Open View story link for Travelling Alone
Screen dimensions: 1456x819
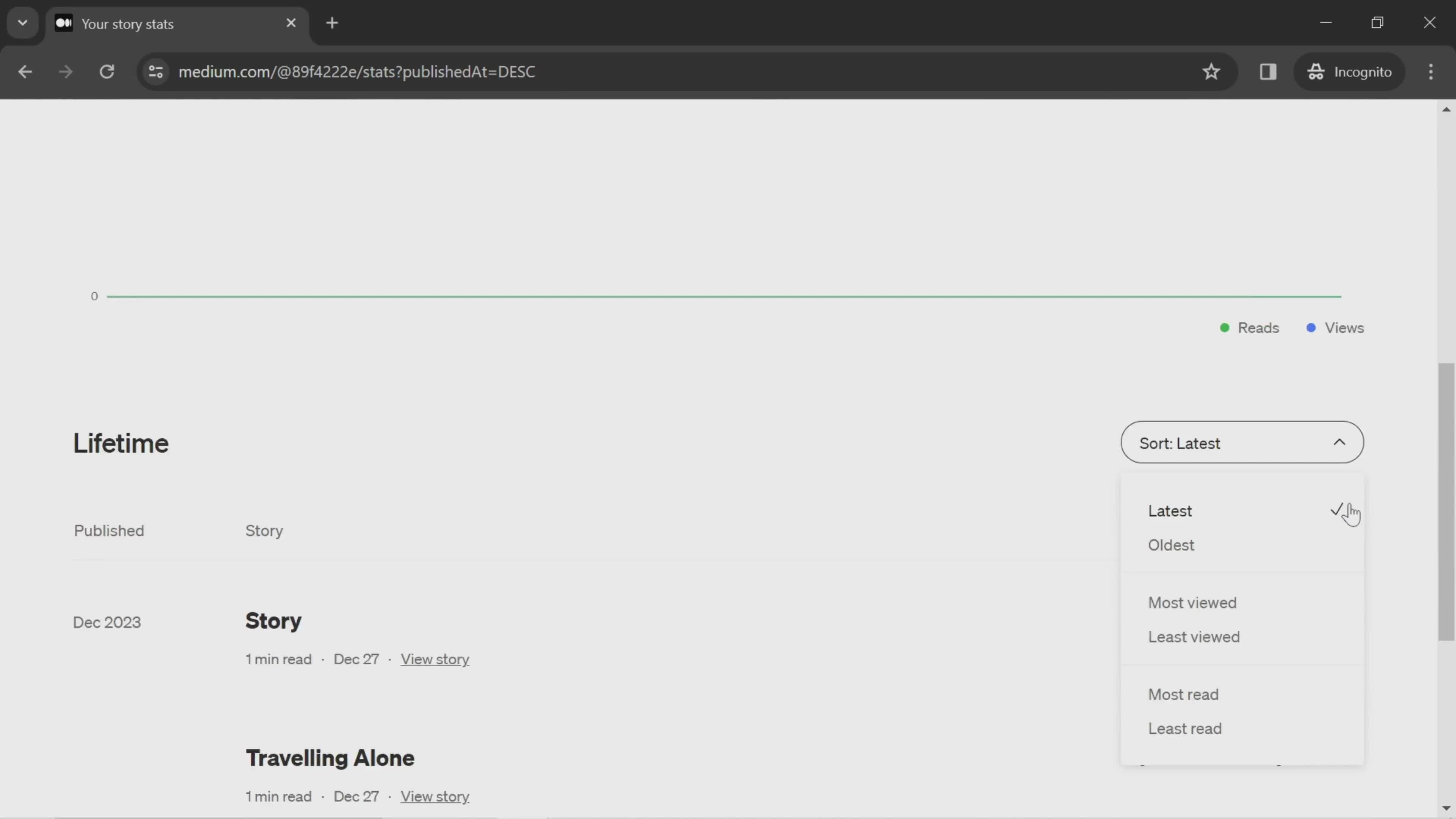[435, 797]
